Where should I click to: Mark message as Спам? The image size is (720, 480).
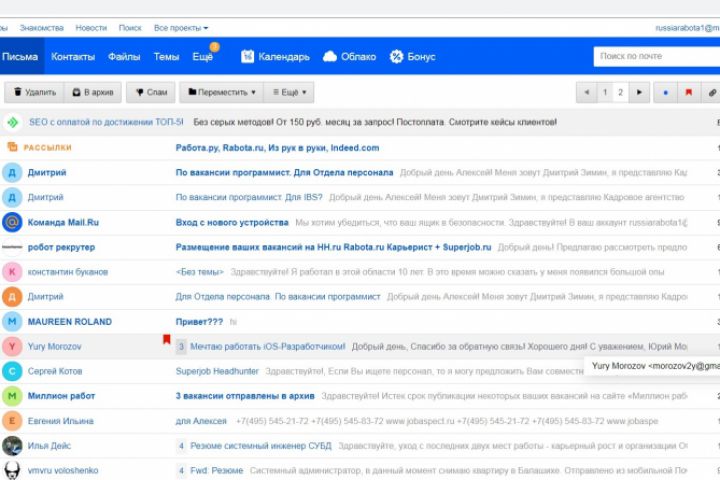tap(151, 92)
